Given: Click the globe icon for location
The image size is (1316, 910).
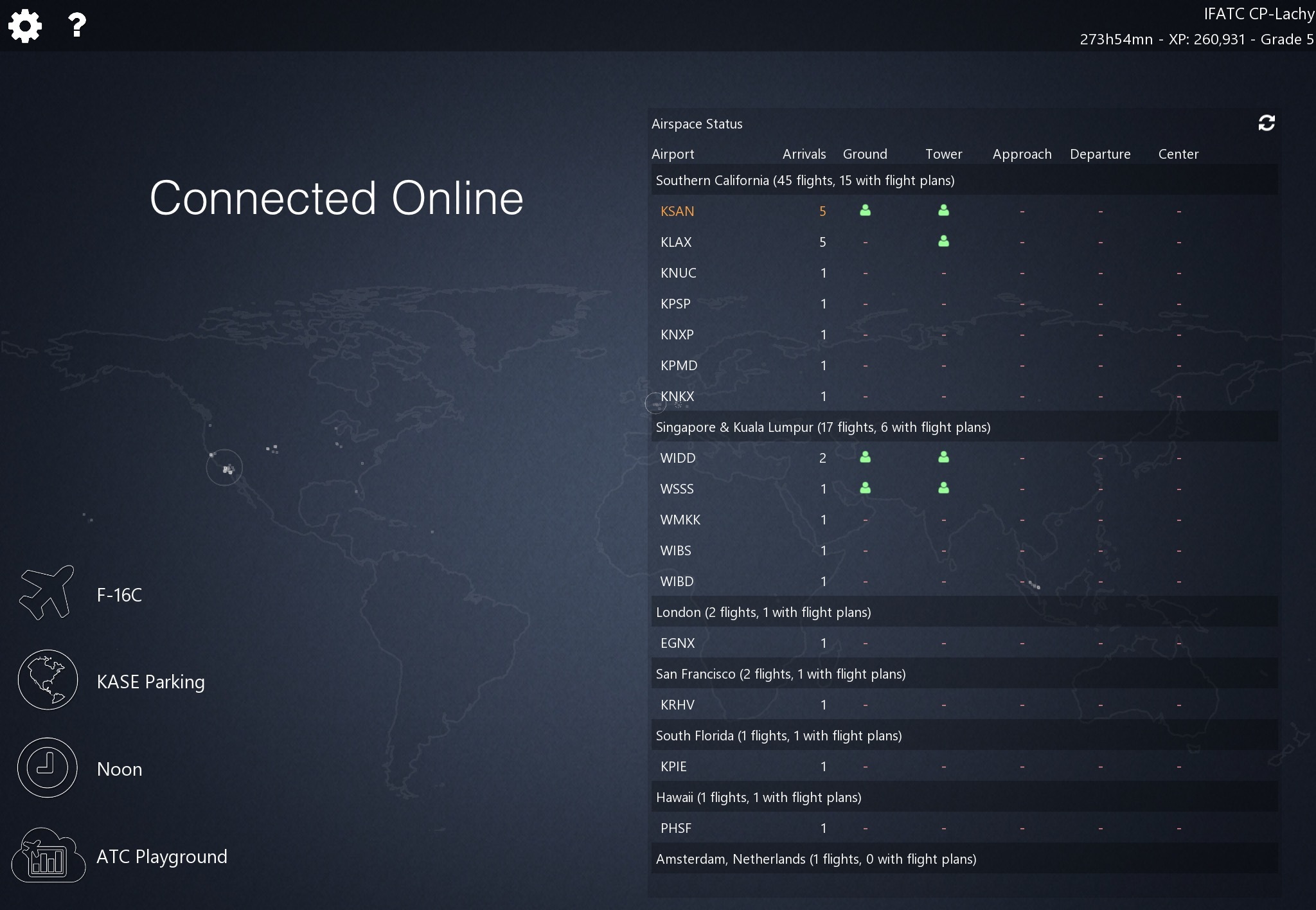Looking at the screenshot, I should tap(48, 680).
